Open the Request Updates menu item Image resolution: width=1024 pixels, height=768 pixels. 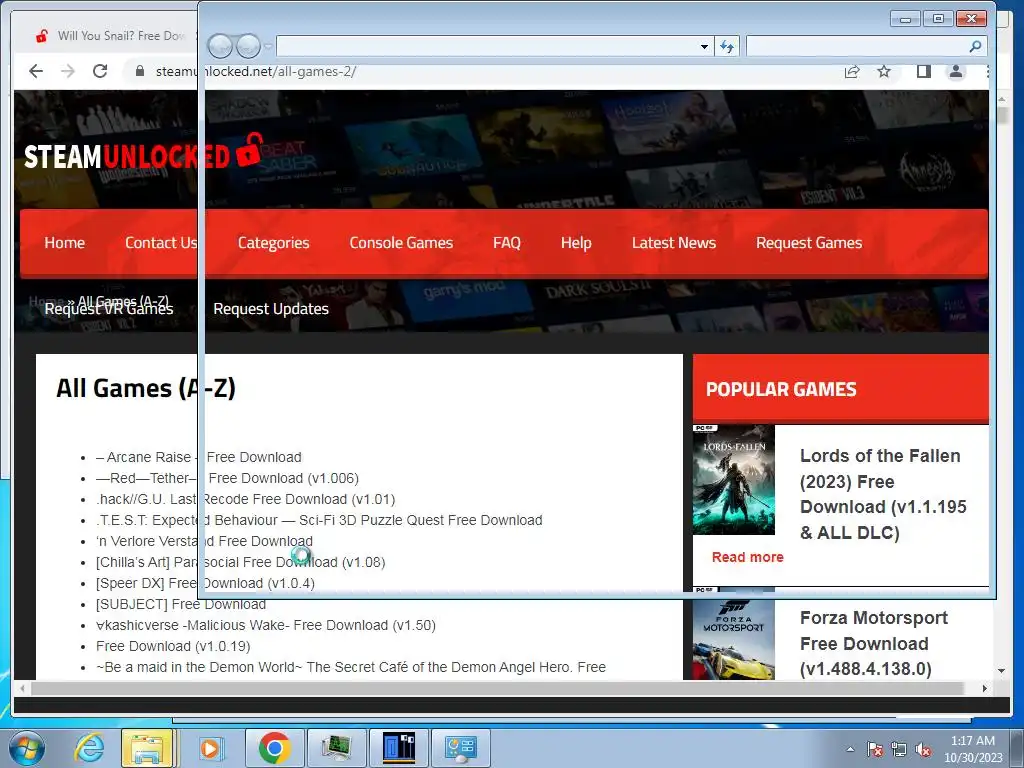pos(271,309)
